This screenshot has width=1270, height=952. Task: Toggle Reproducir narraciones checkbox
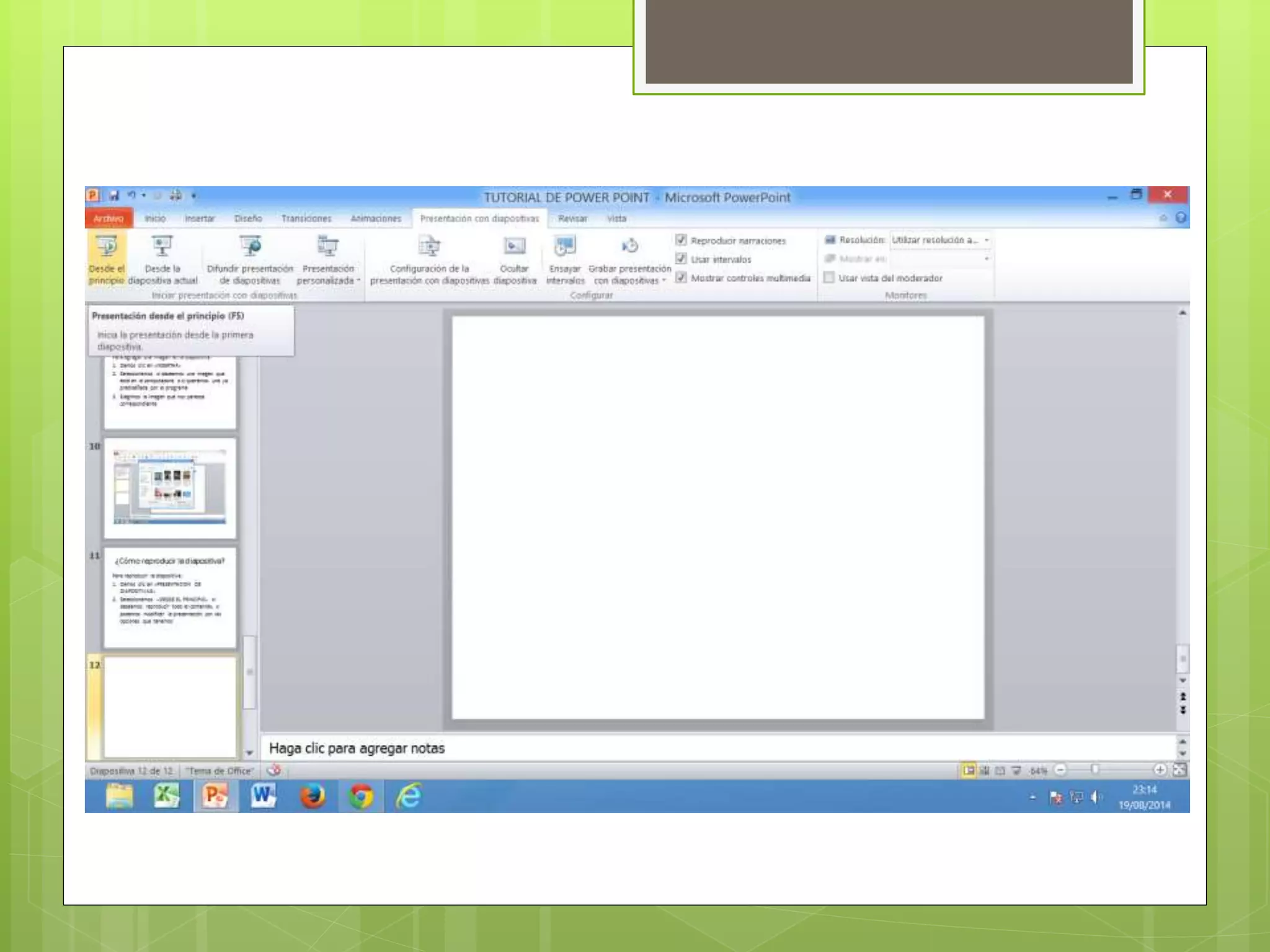[681, 240]
